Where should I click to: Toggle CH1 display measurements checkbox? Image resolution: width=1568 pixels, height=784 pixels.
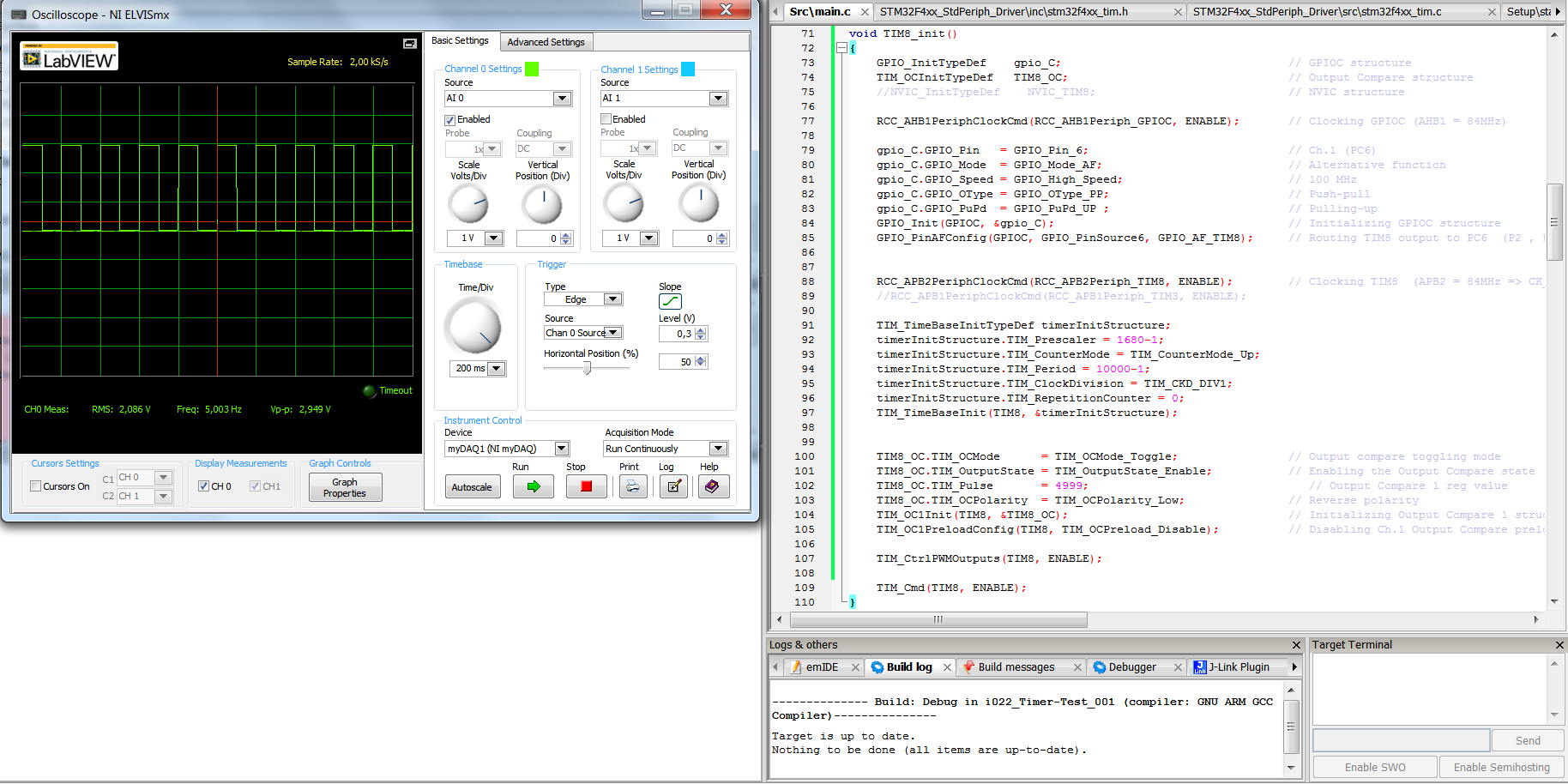[255, 486]
